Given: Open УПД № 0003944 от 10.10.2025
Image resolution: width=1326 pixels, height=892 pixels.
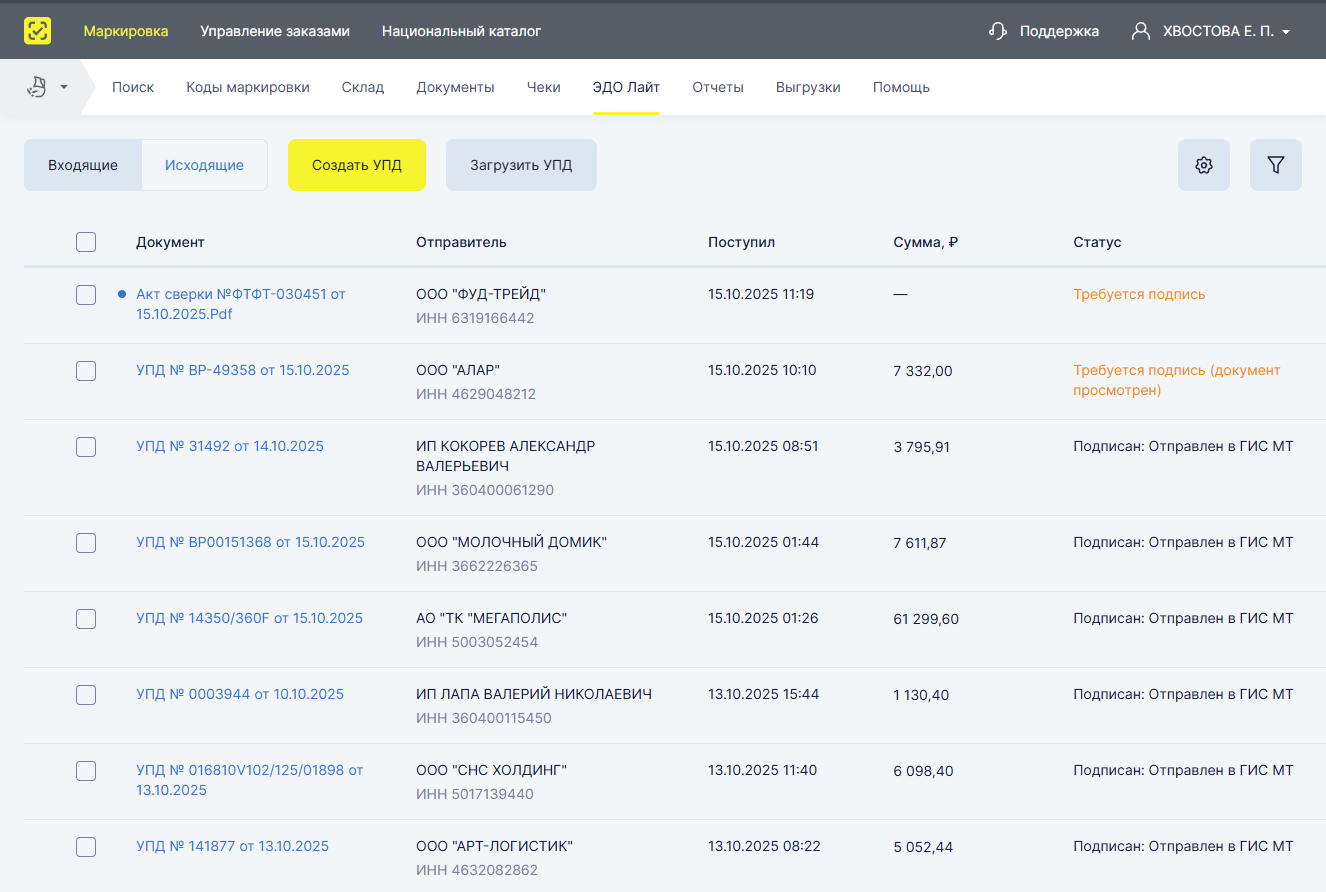Looking at the screenshot, I should click(x=240, y=694).
